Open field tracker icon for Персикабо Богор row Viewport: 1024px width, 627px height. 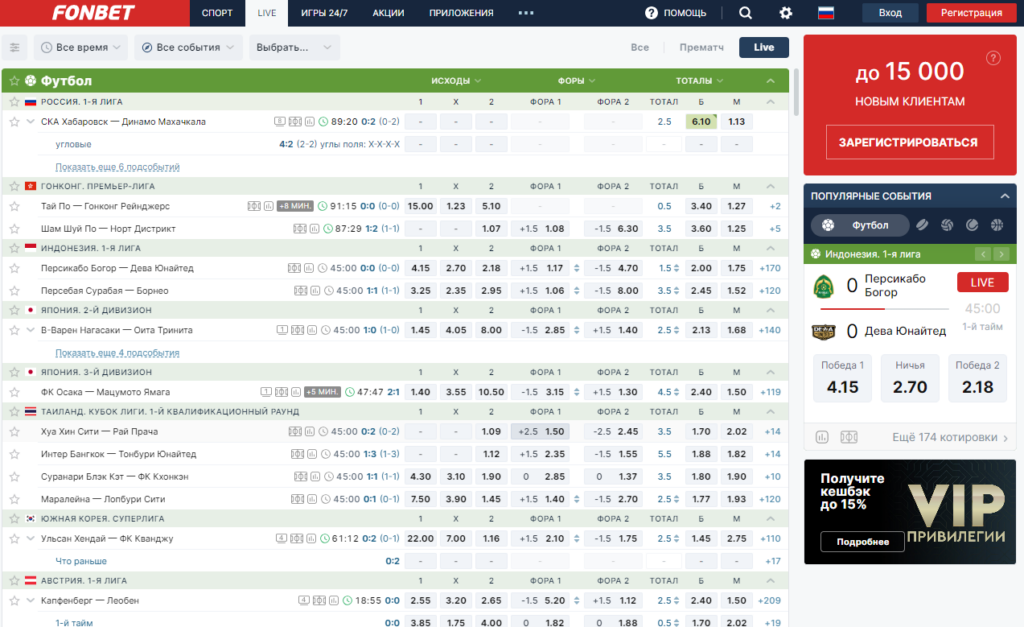(x=295, y=268)
